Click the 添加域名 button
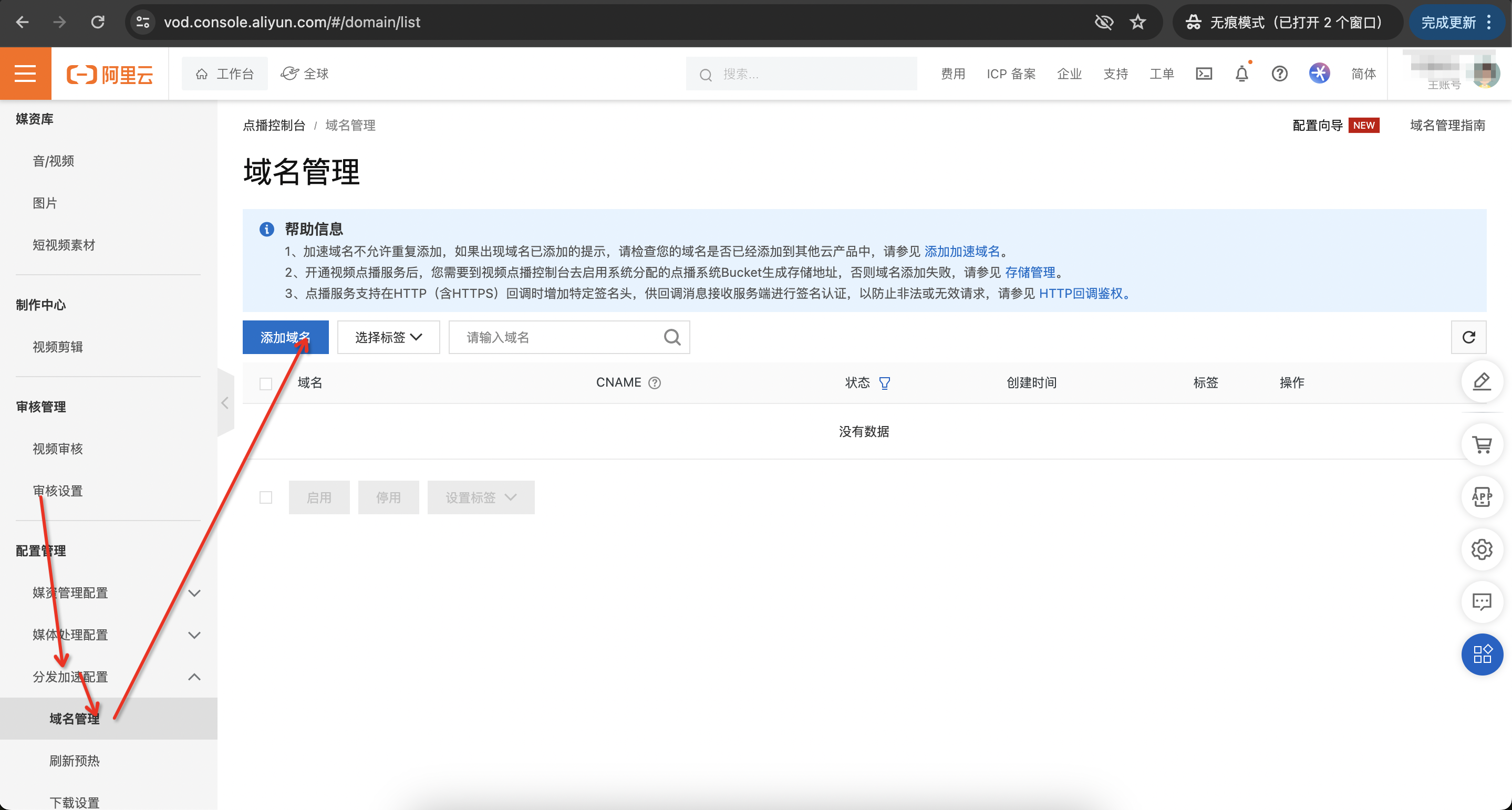The image size is (1512, 810). click(285, 337)
